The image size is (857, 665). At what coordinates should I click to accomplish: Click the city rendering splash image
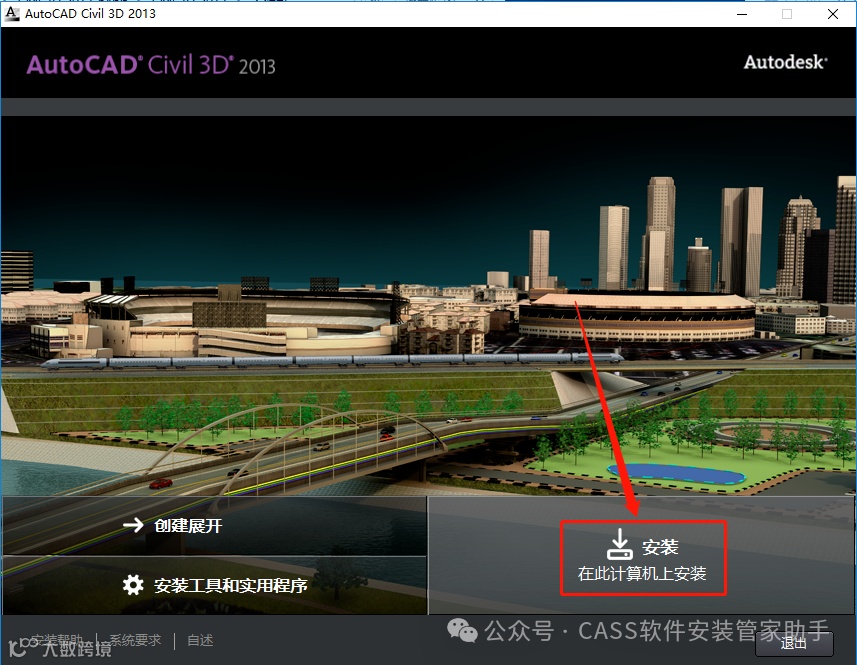point(428,306)
